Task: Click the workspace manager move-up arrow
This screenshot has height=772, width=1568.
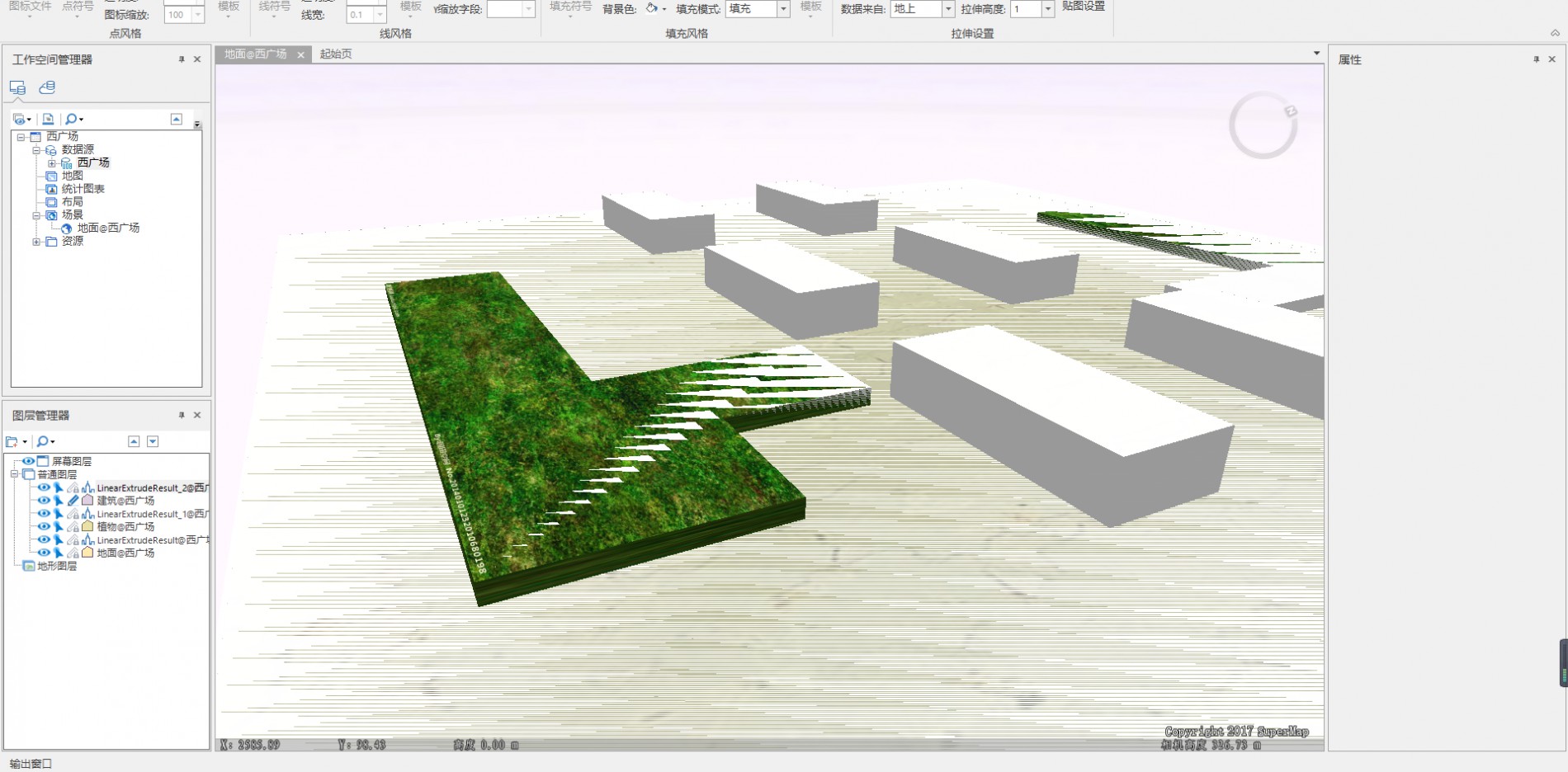Action: pyautogui.click(x=176, y=120)
